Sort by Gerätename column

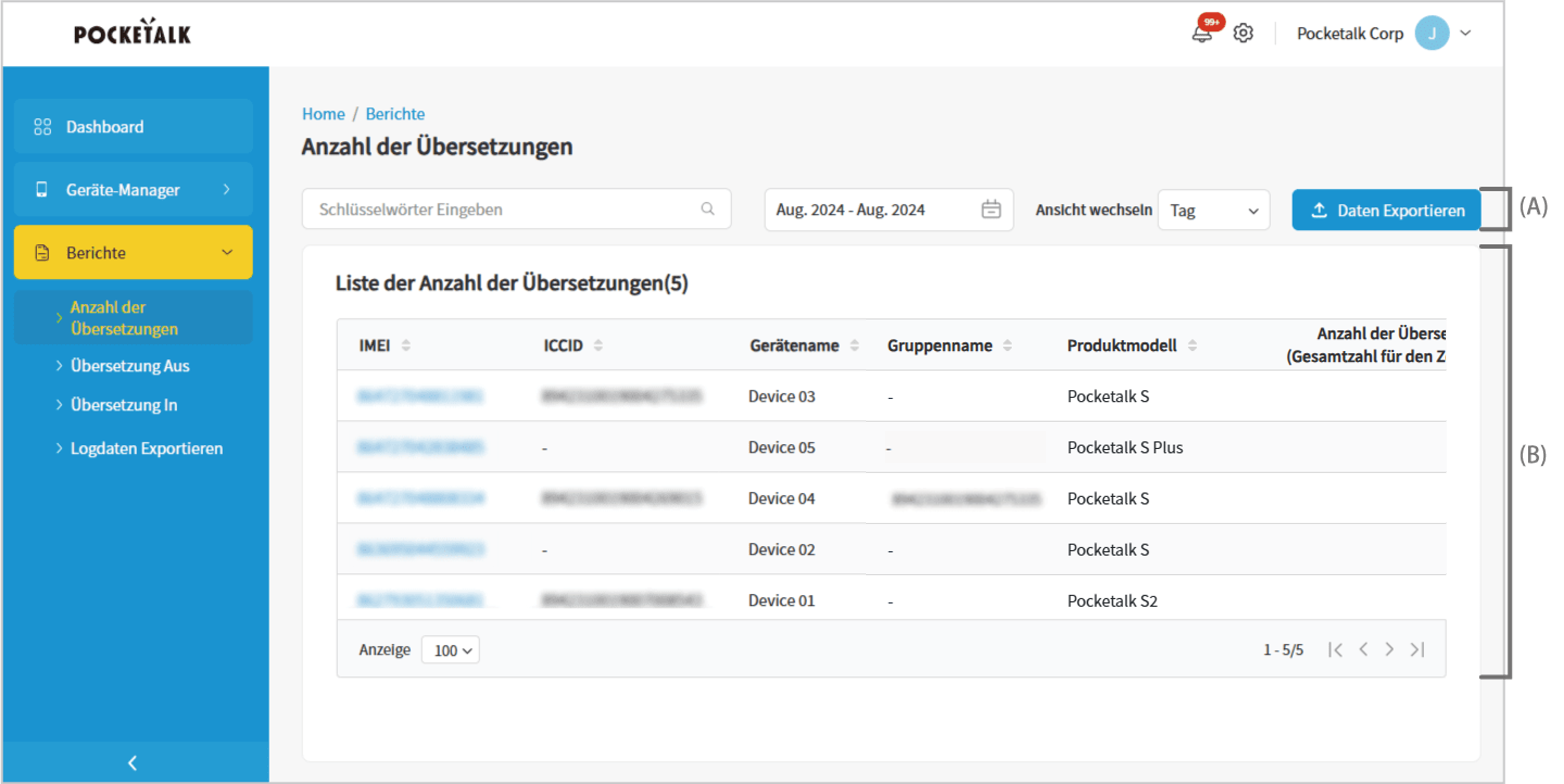(854, 345)
